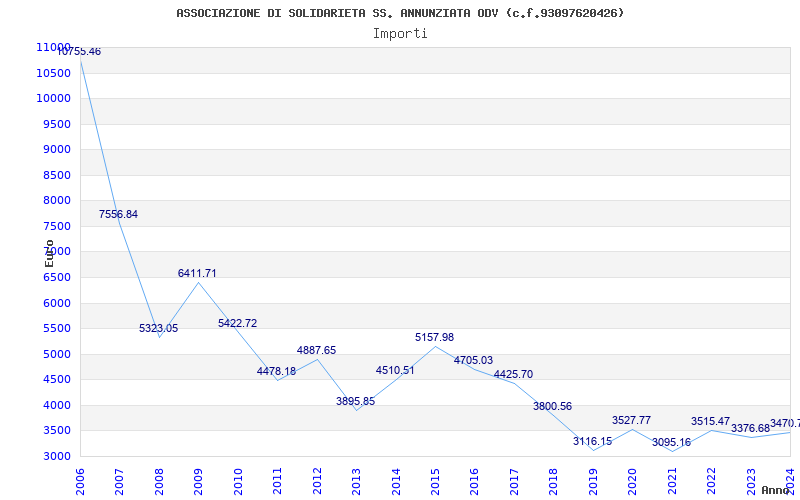Select the 4478.18 value label

click(277, 371)
